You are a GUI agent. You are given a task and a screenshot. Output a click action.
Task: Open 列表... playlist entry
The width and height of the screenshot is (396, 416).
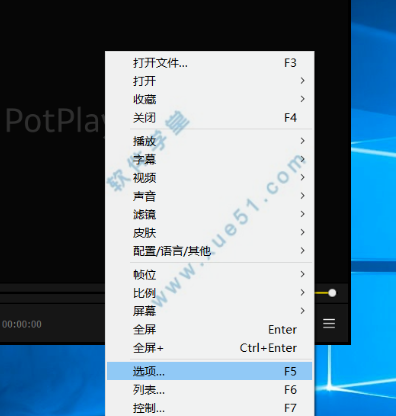(x=209, y=389)
